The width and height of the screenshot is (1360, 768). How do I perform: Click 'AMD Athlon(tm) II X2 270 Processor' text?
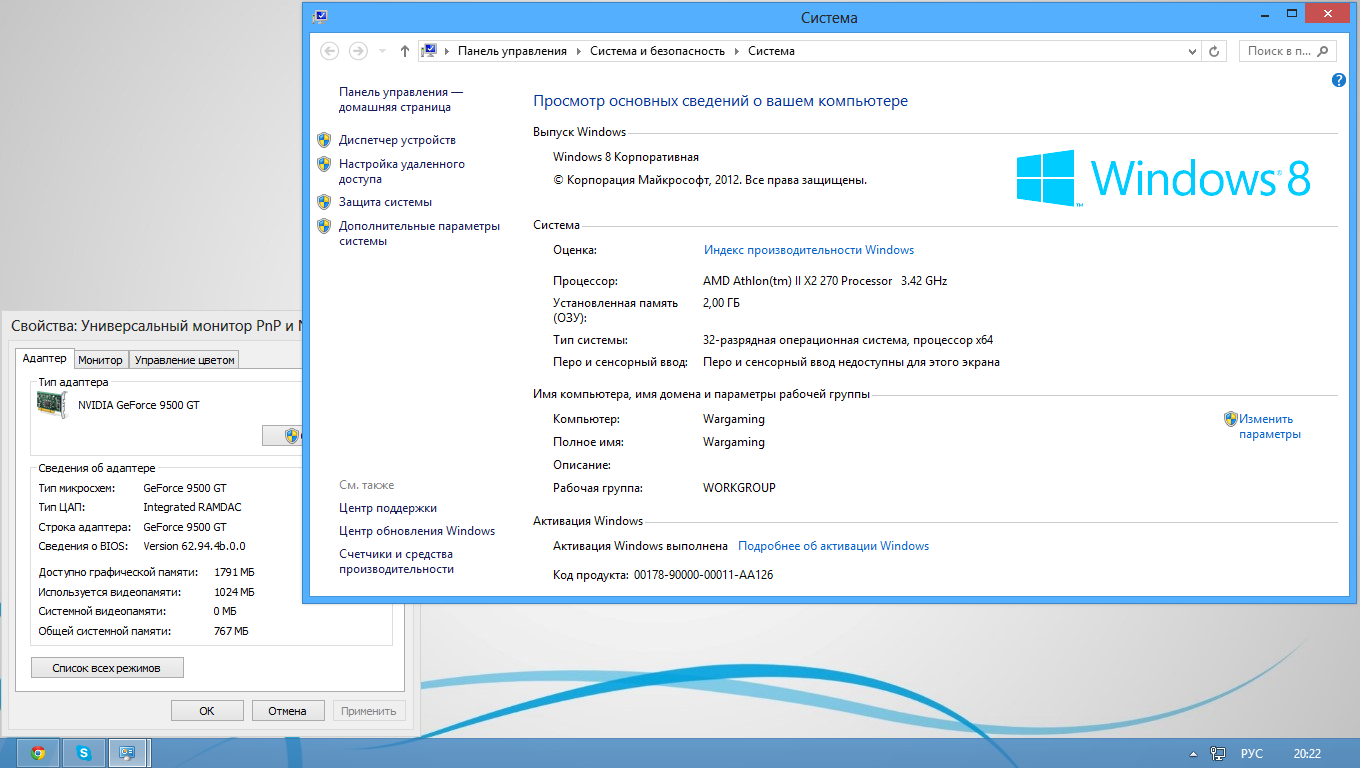click(x=797, y=281)
